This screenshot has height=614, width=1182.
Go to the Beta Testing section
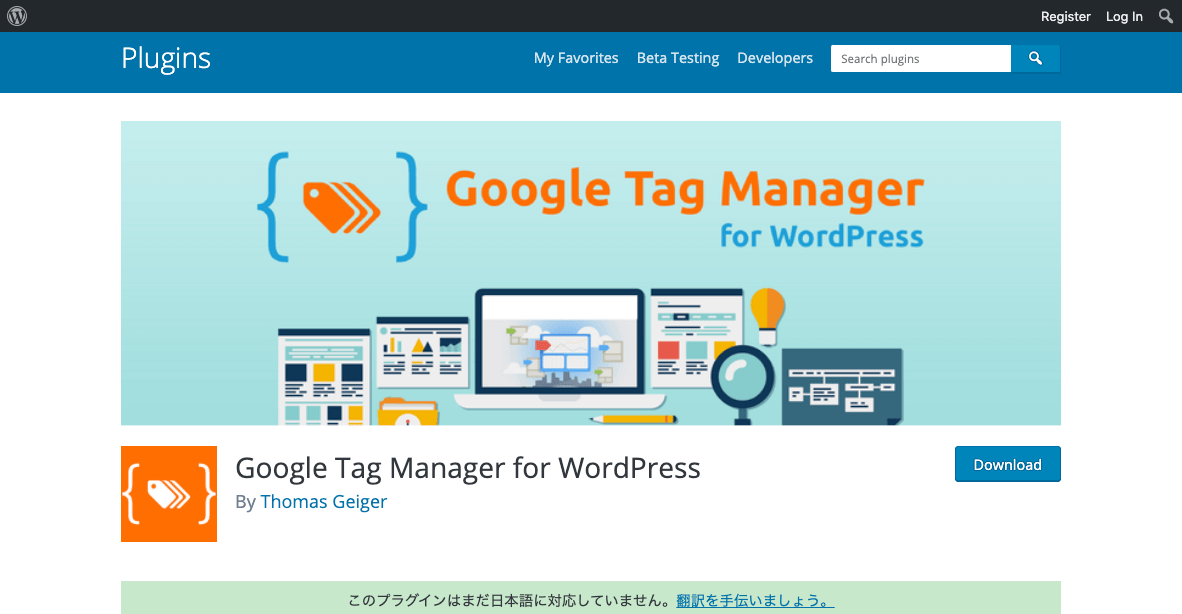pos(677,58)
